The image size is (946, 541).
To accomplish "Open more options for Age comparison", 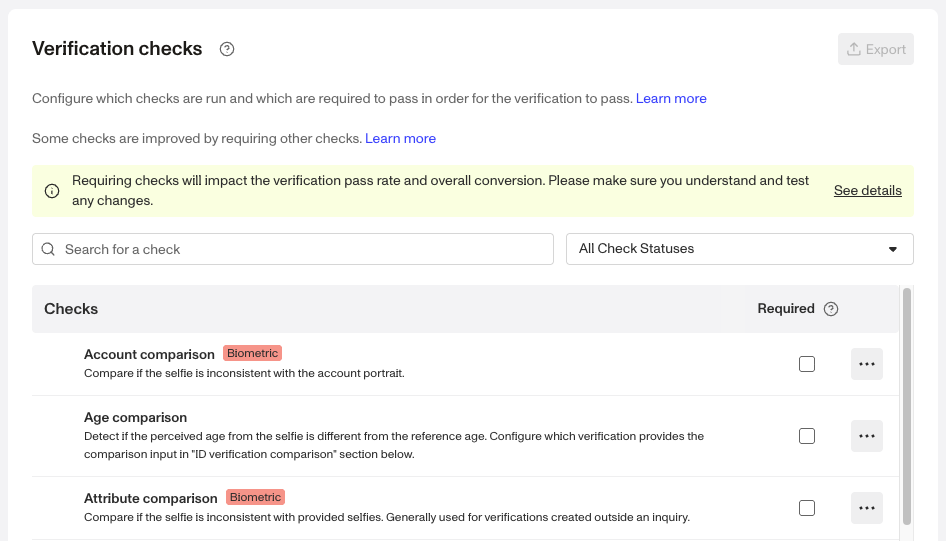I will point(867,436).
